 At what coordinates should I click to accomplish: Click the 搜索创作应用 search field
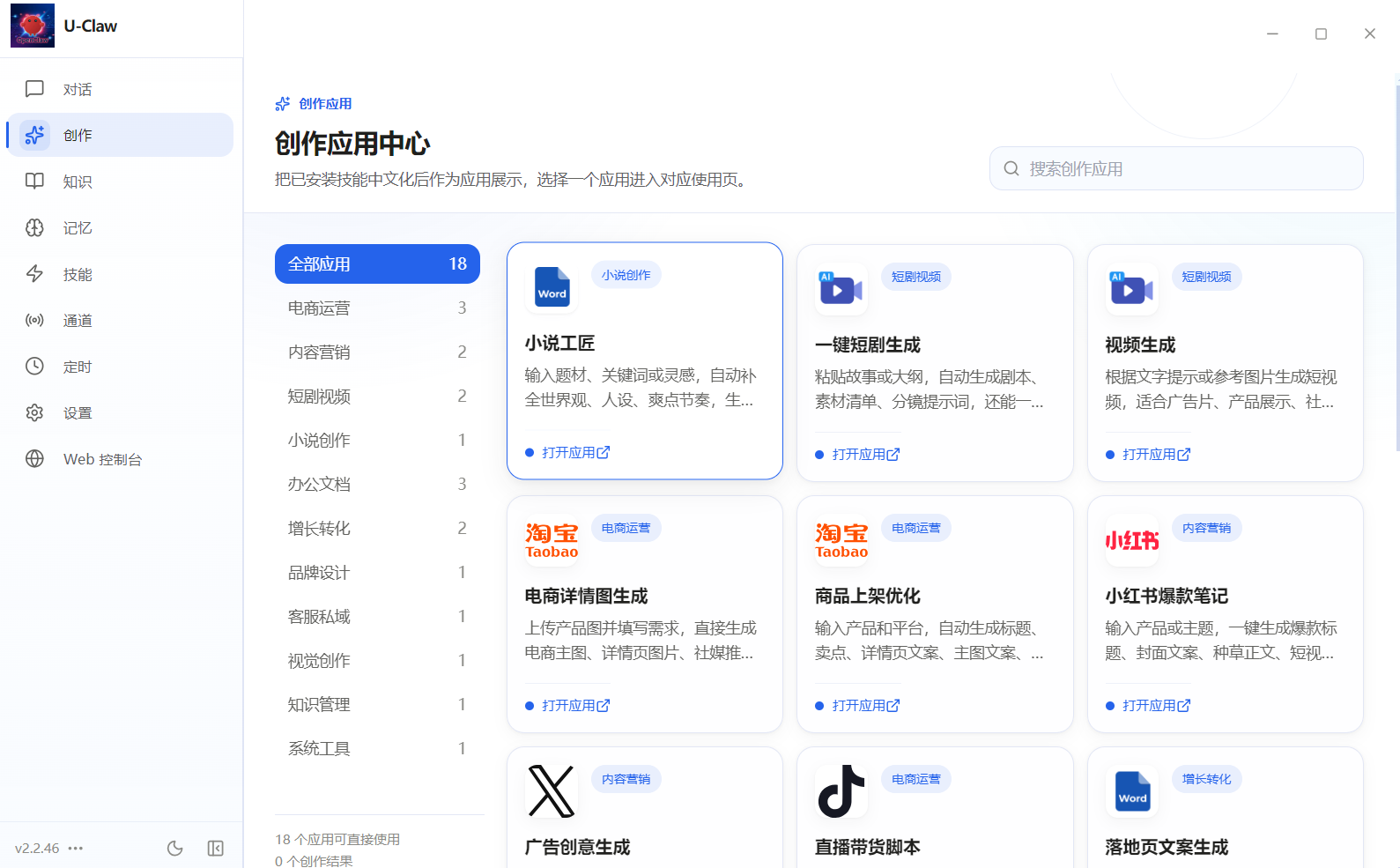click(1176, 168)
